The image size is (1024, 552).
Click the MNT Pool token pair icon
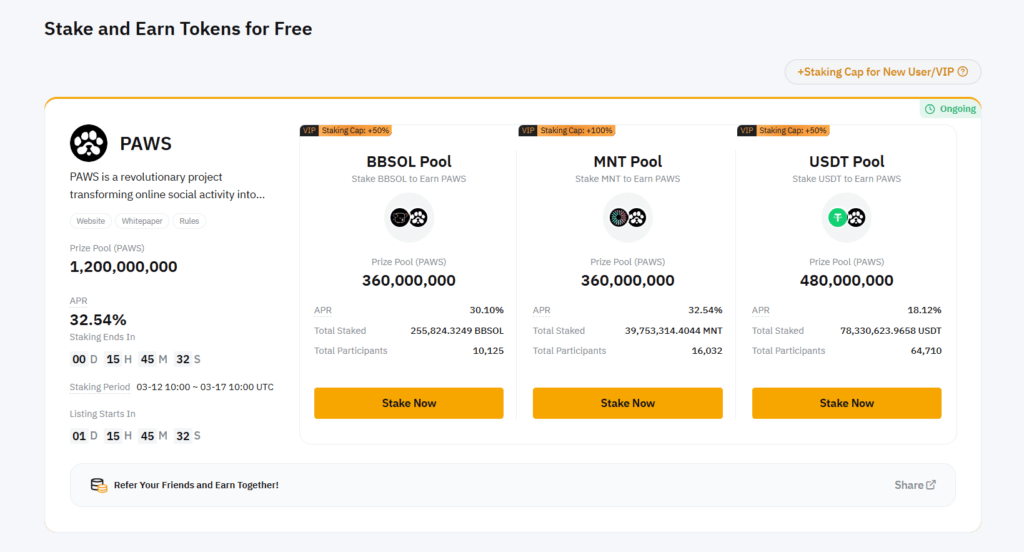[x=628, y=218]
